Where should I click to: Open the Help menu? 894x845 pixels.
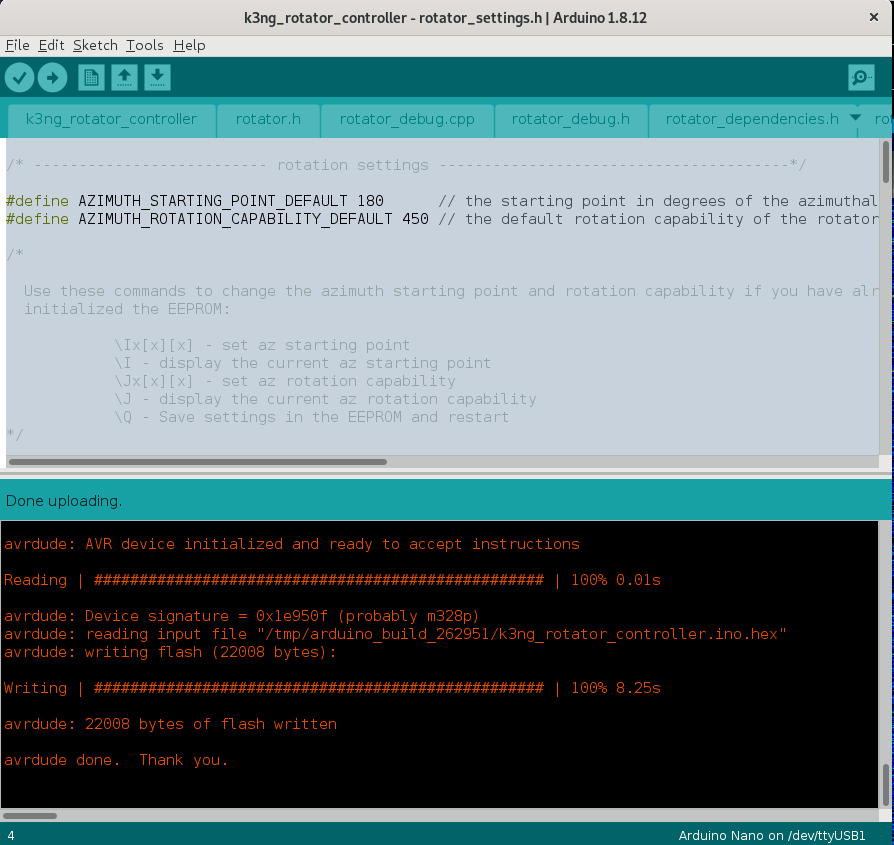click(189, 45)
